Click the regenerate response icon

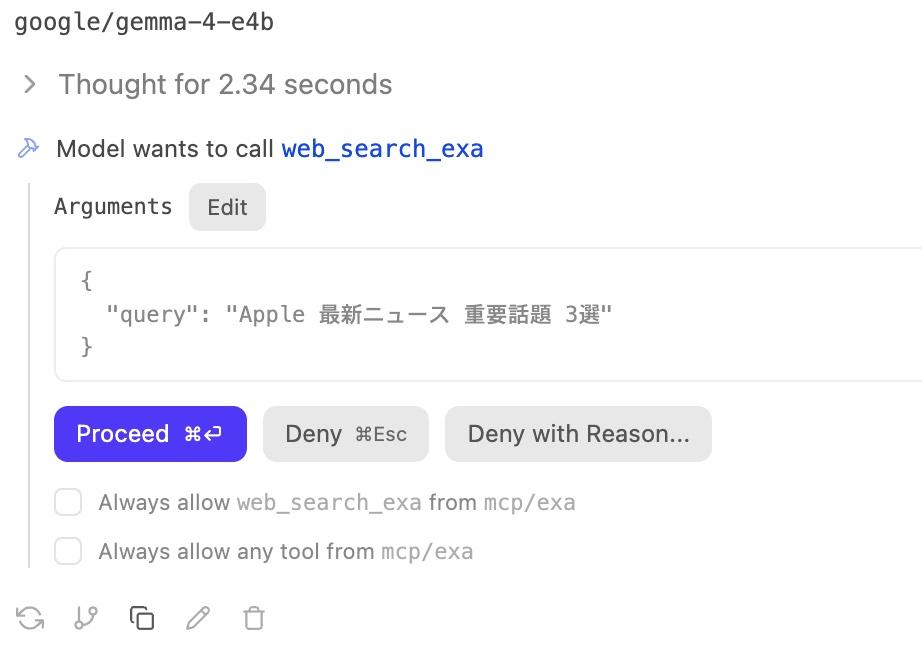30,618
